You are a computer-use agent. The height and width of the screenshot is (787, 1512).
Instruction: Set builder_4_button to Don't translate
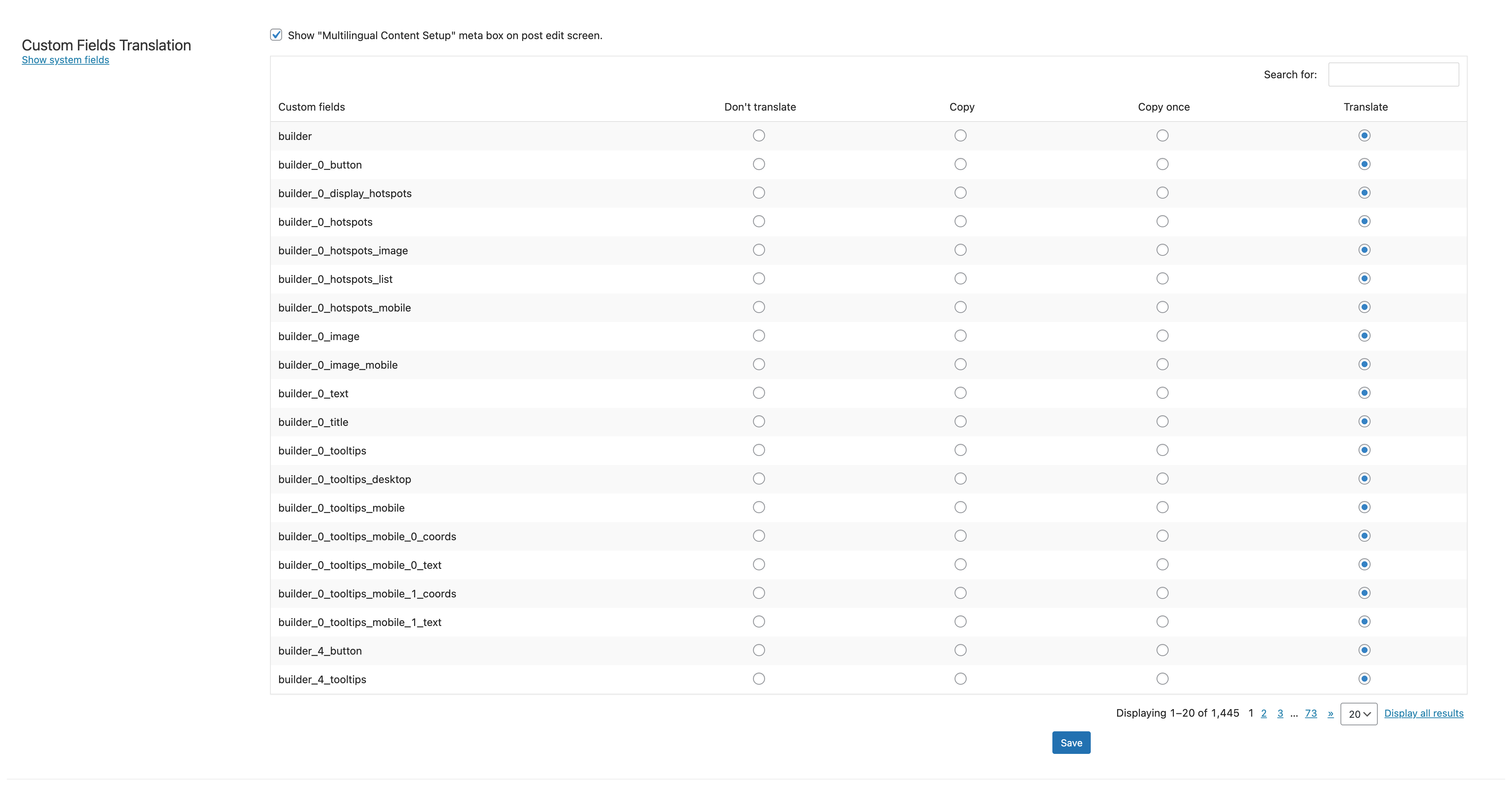pos(759,650)
